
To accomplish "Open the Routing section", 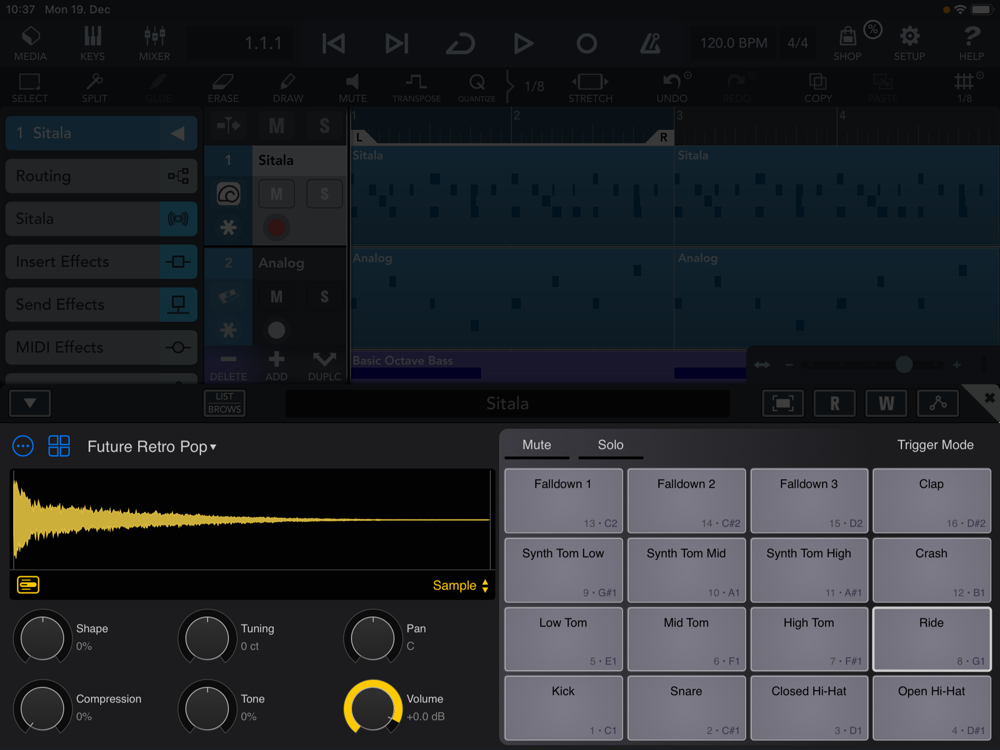I will point(101,176).
